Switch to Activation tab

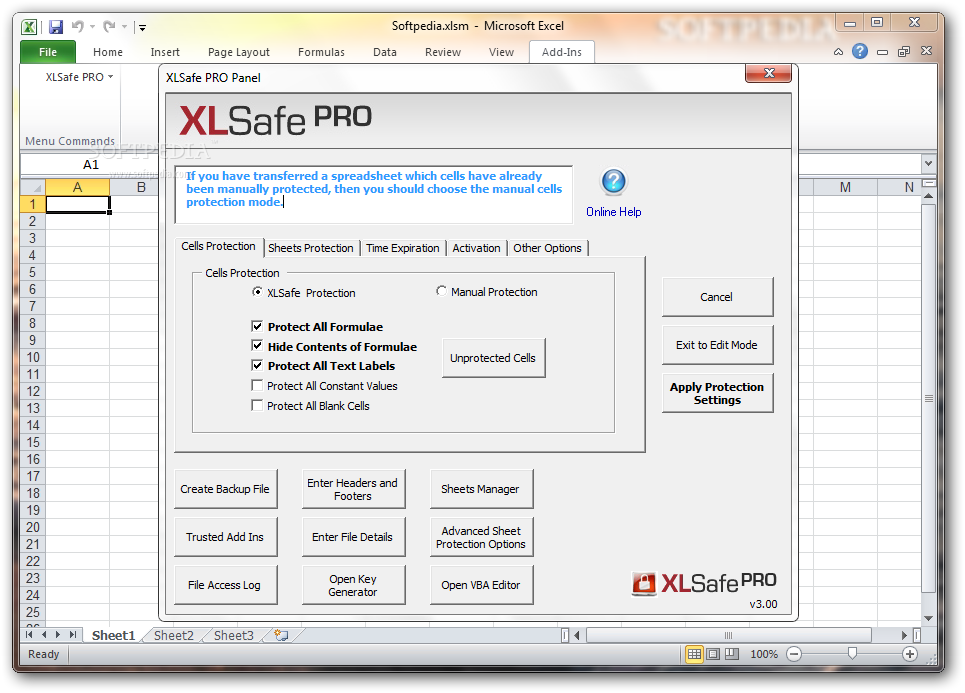point(476,248)
